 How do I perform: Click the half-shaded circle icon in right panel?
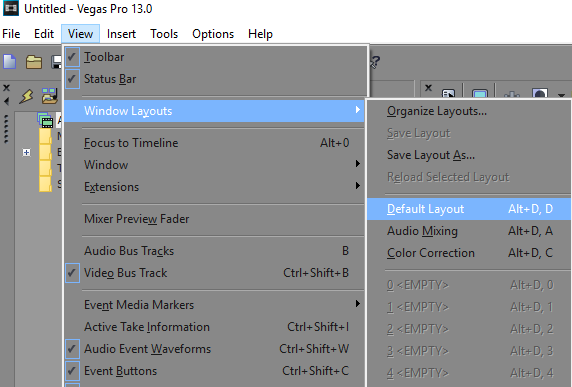(540, 94)
